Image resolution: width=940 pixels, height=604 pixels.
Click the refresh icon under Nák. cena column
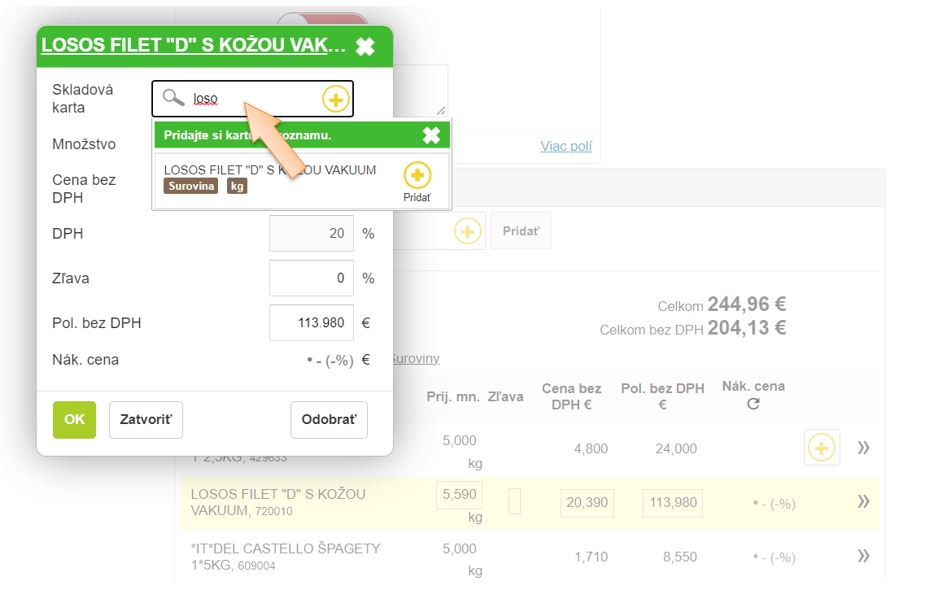click(x=753, y=404)
